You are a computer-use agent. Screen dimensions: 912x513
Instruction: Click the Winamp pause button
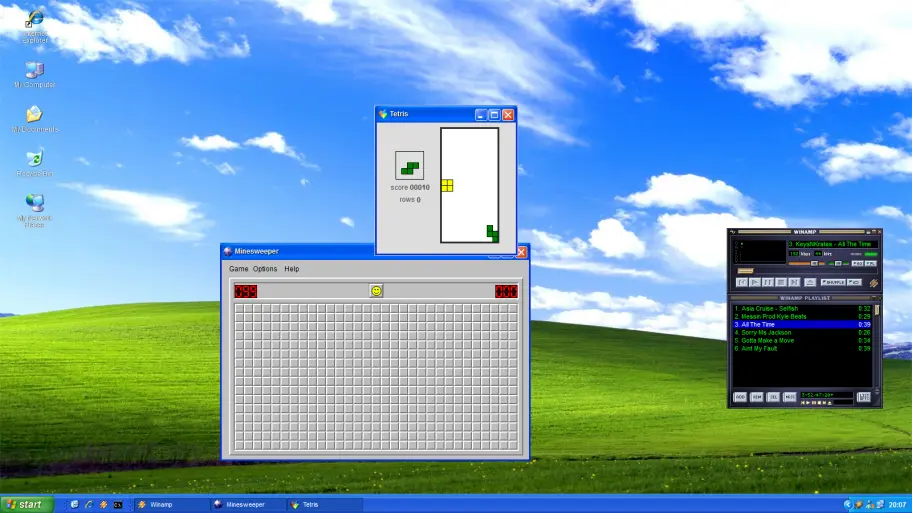point(768,282)
